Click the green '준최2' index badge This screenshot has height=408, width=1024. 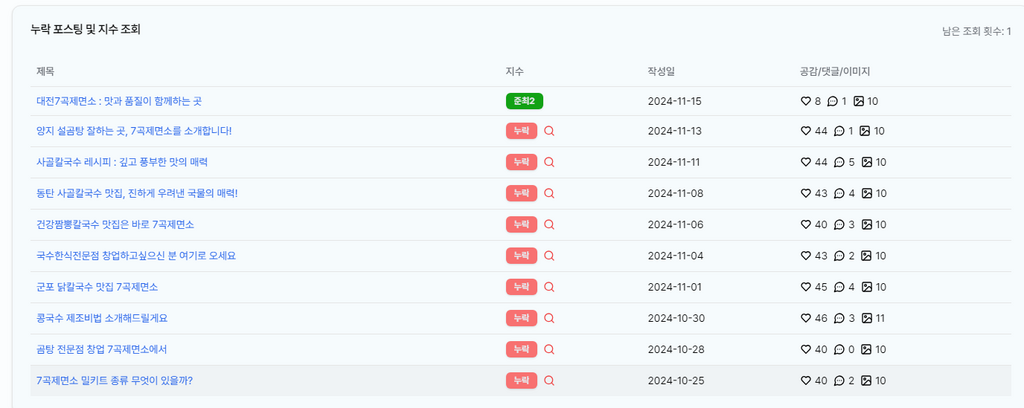tap(524, 101)
